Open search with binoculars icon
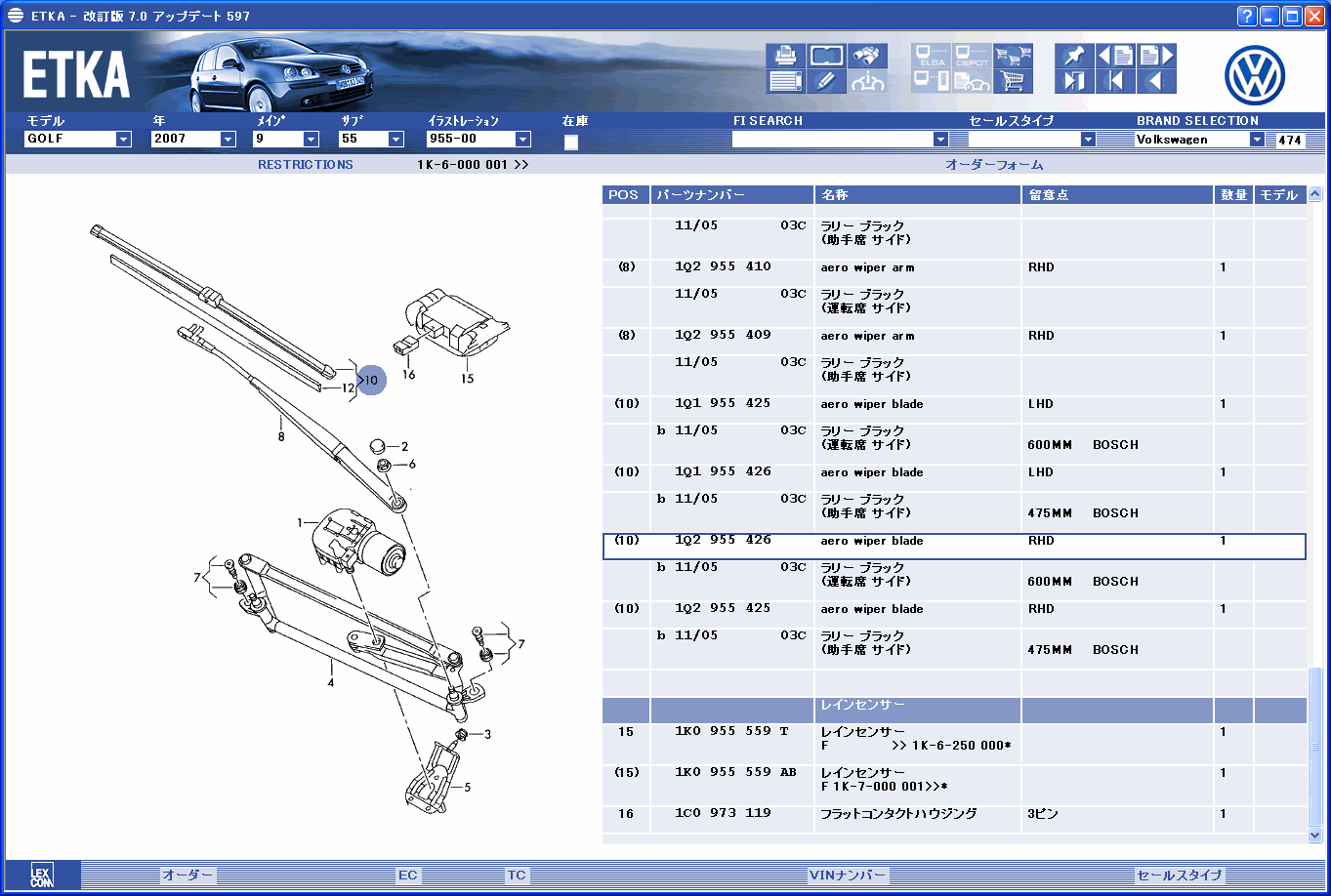 [867, 56]
